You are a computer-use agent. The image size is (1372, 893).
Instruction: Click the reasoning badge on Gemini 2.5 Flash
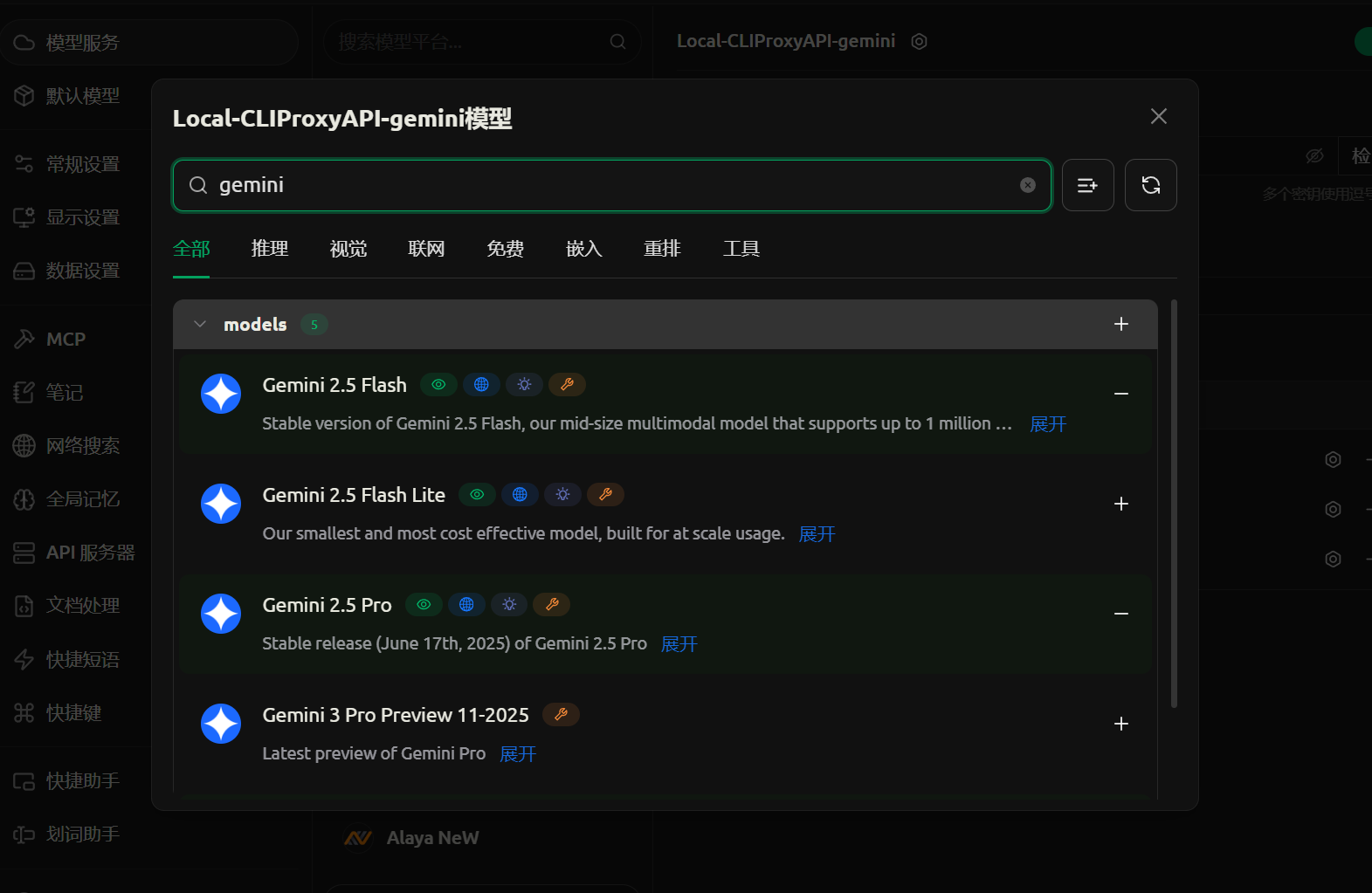point(524,384)
